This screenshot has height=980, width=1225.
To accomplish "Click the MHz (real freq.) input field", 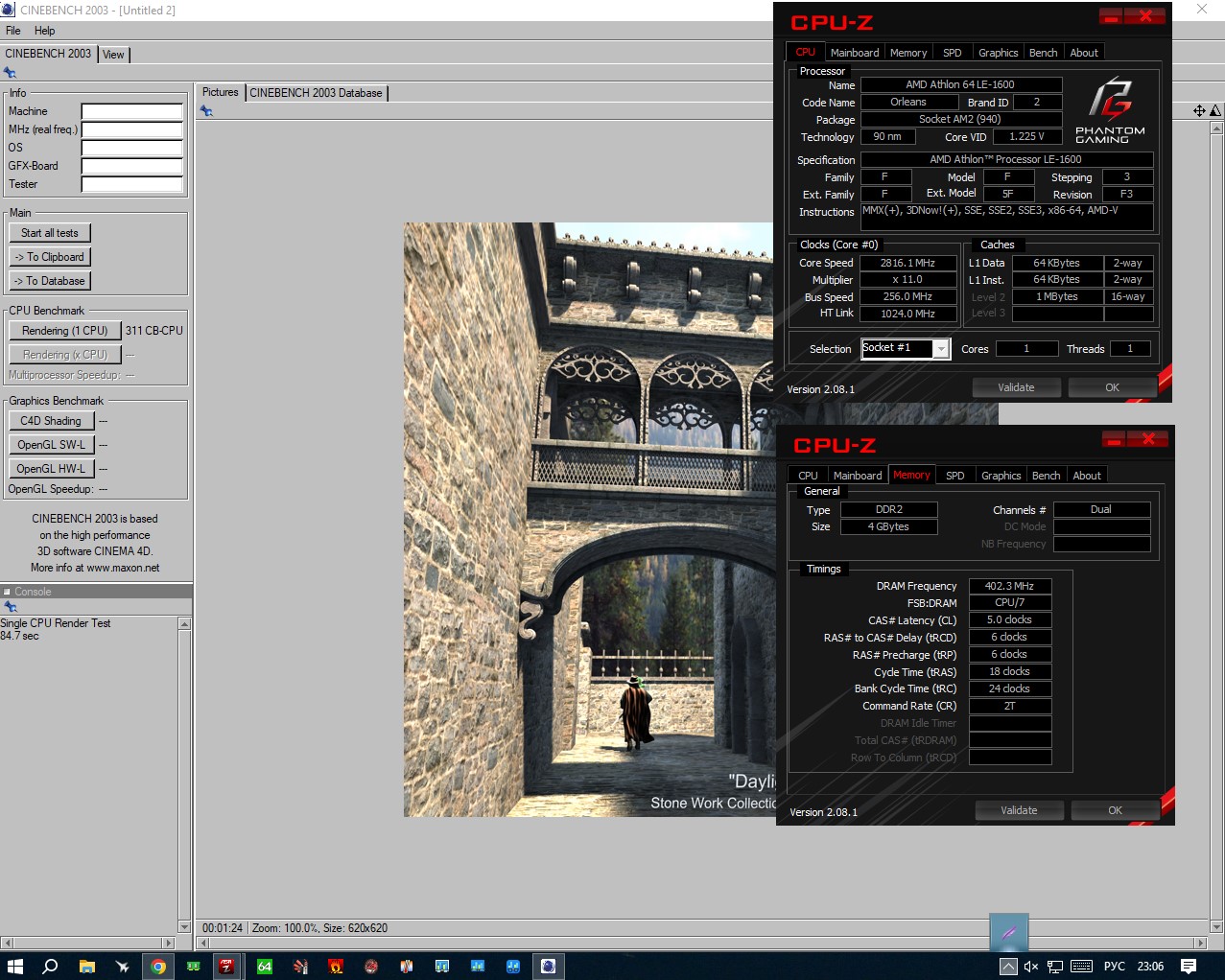I will (132, 129).
